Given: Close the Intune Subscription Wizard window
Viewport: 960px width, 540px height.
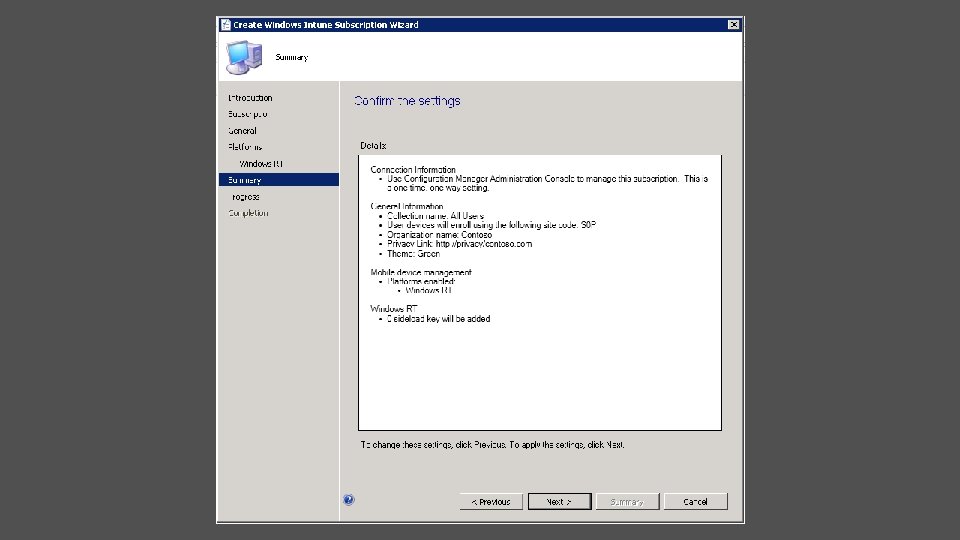Looking at the screenshot, I should (x=733, y=24).
